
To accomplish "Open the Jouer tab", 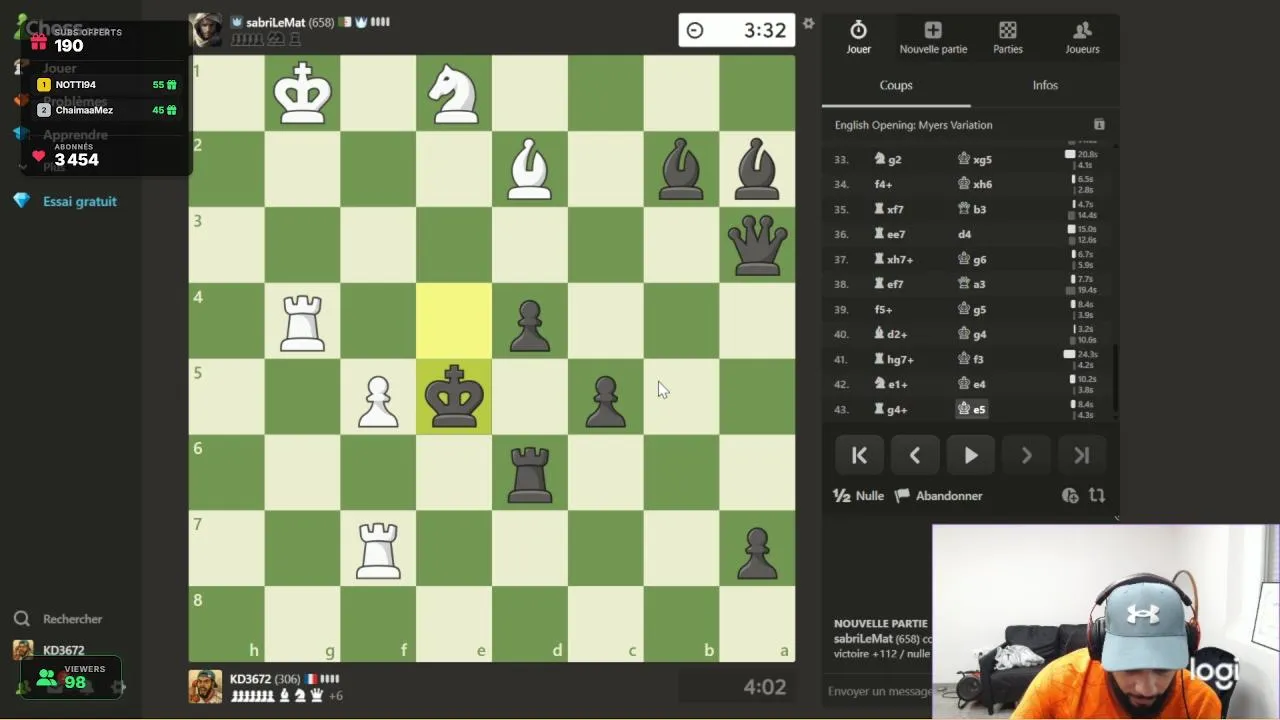I will coord(858,37).
